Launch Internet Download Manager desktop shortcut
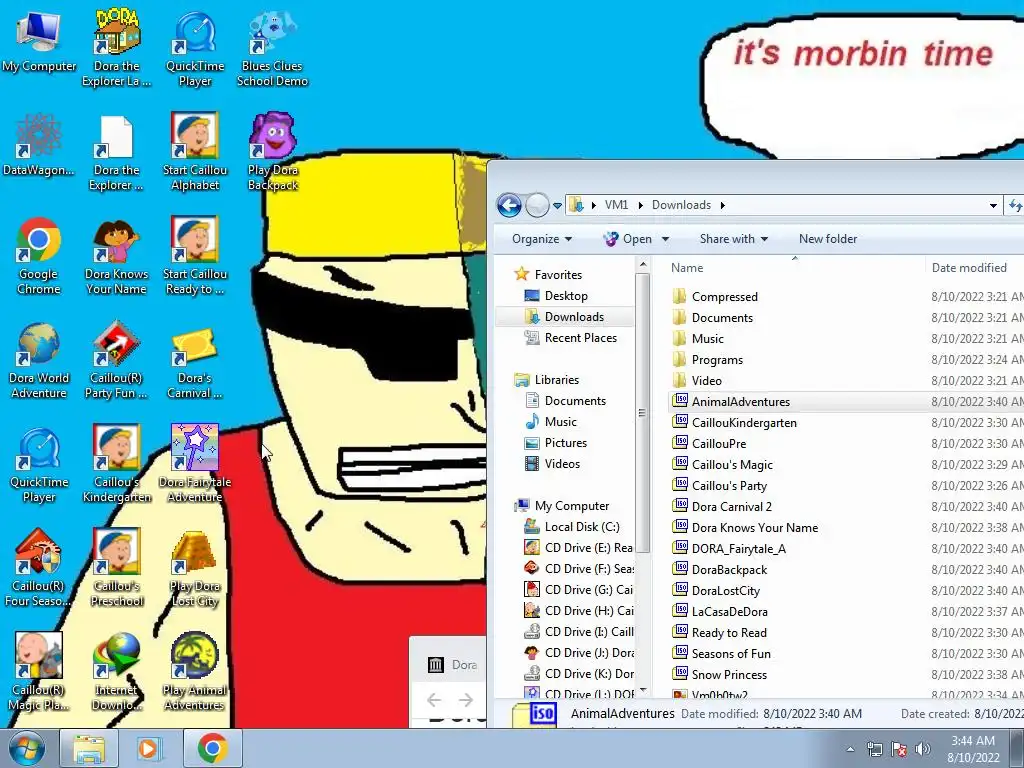 pos(116,671)
